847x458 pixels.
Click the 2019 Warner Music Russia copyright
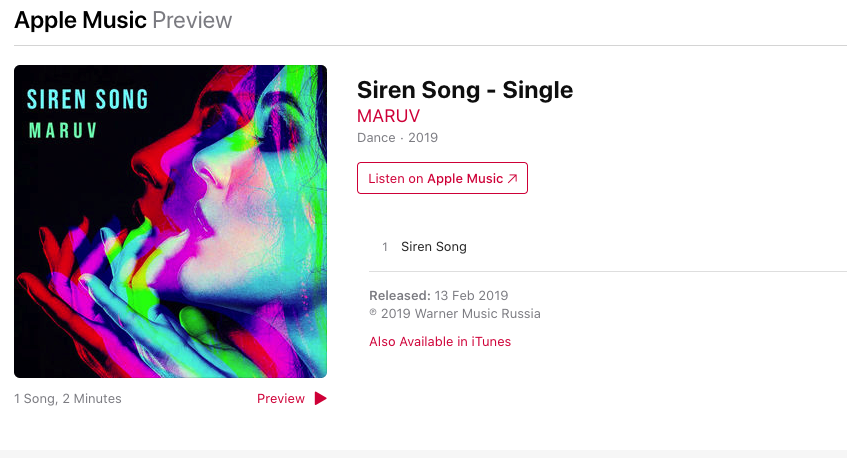point(455,314)
